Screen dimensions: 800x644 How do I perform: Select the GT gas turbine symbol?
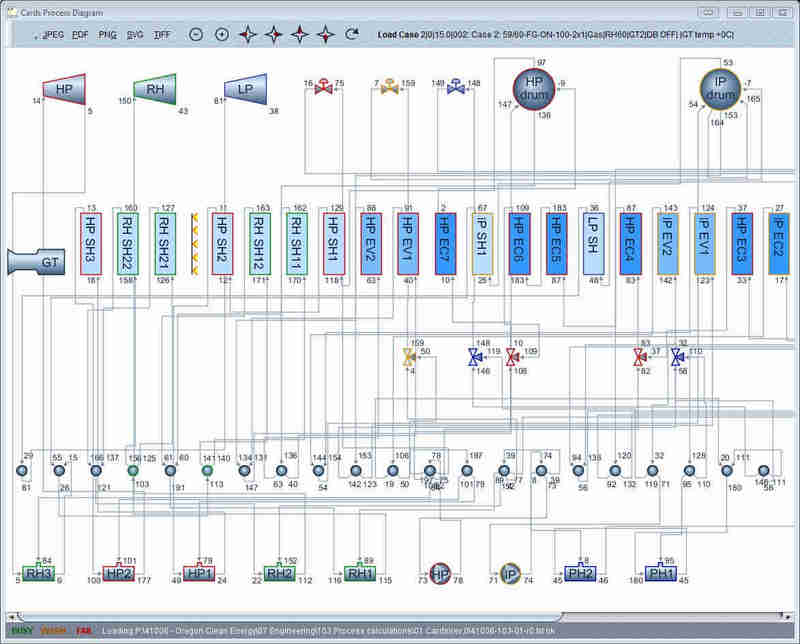pos(37,262)
